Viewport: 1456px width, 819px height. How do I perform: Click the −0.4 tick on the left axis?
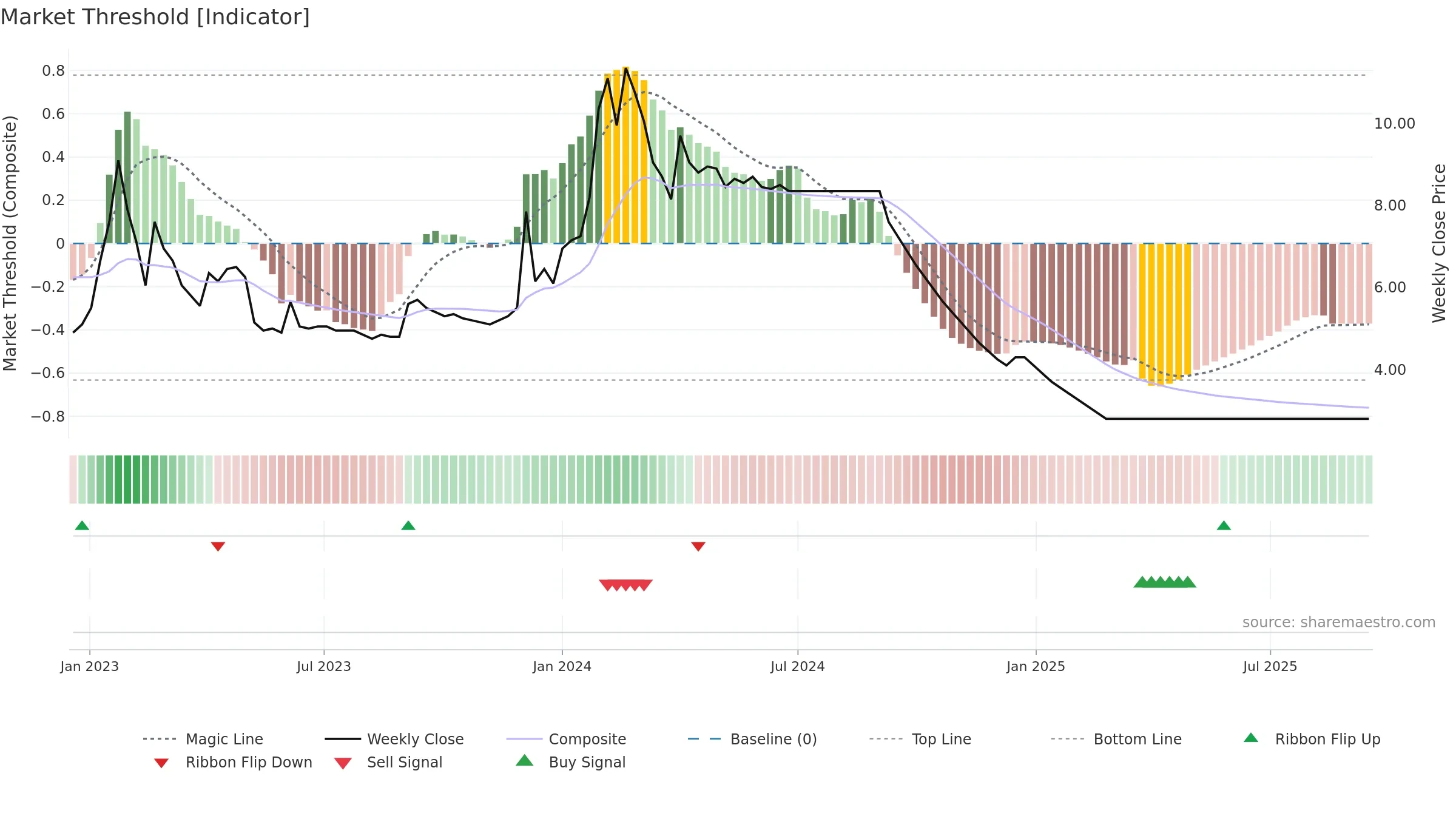pos(49,330)
